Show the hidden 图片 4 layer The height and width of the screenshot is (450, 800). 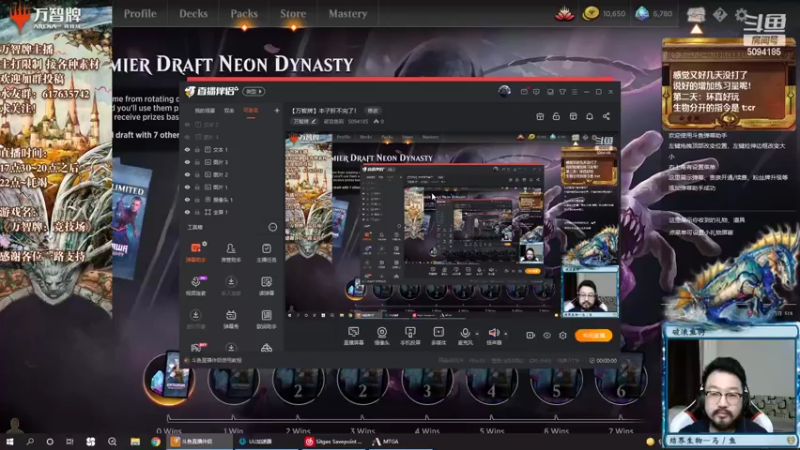point(187,137)
